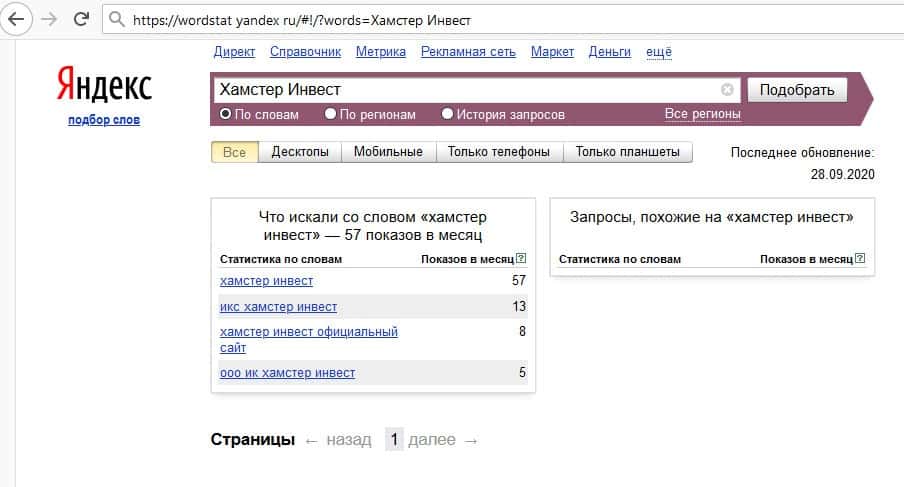Open the «икс хамстер инвест» query link

(278, 307)
